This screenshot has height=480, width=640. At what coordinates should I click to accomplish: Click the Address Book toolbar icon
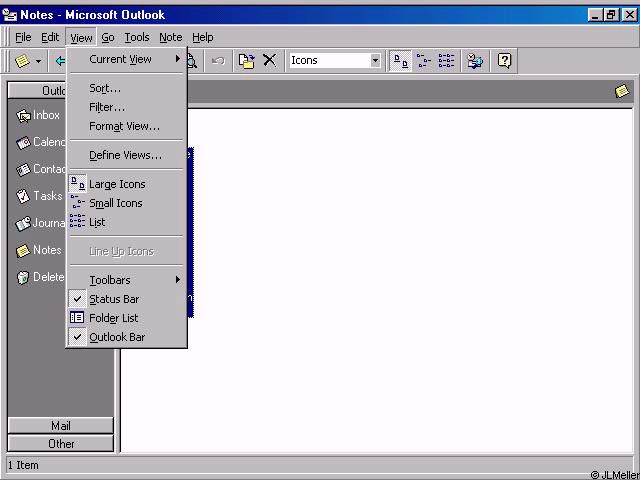click(475, 61)
